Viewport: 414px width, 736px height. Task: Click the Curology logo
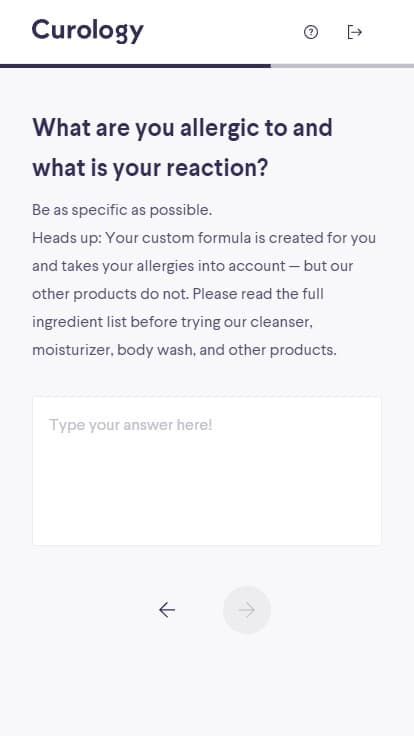[87, 31]
